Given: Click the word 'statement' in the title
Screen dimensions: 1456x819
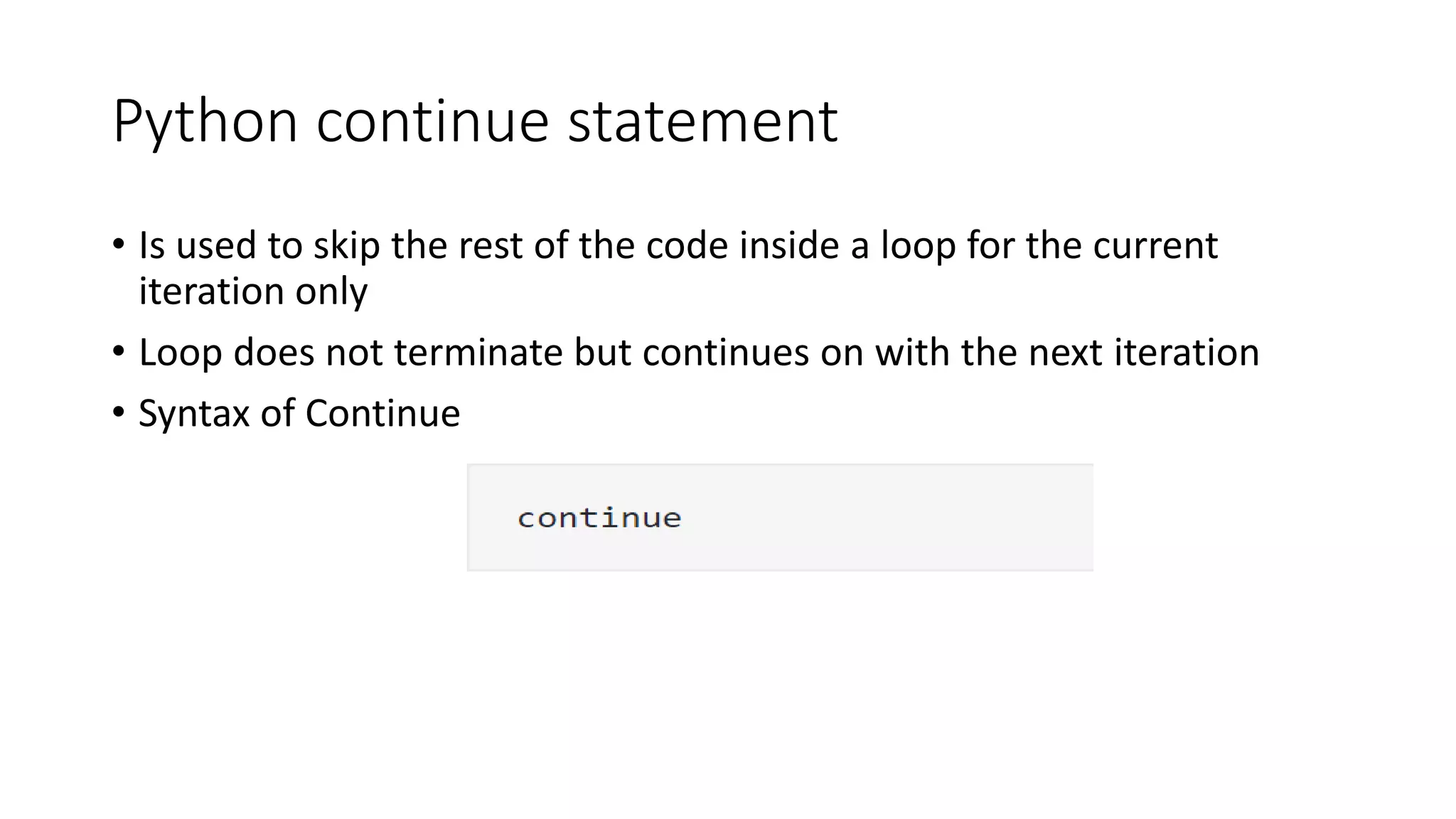Looking at the screenshot, I should click(702, 121).
